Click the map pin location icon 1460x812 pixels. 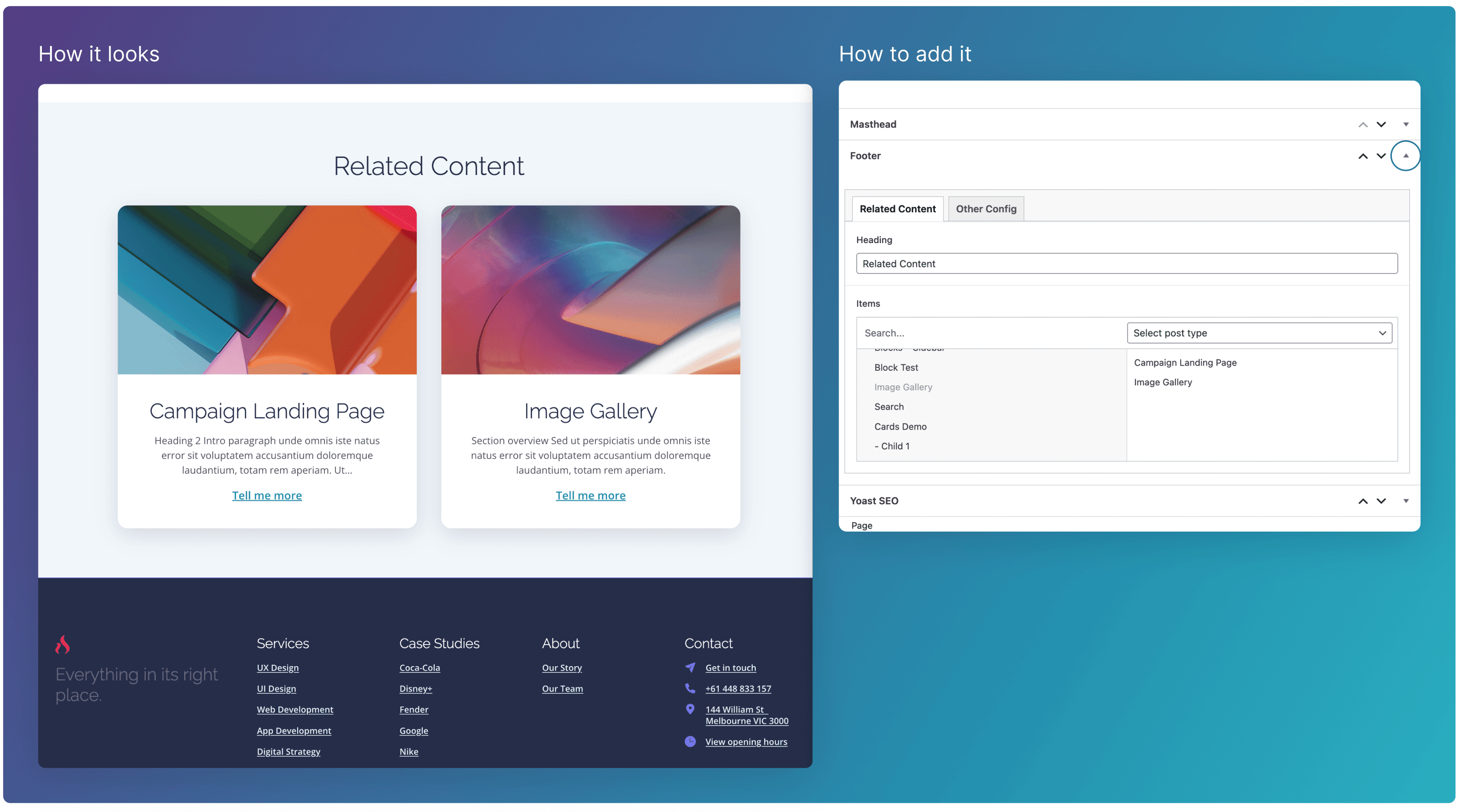(x=690, y=710)
